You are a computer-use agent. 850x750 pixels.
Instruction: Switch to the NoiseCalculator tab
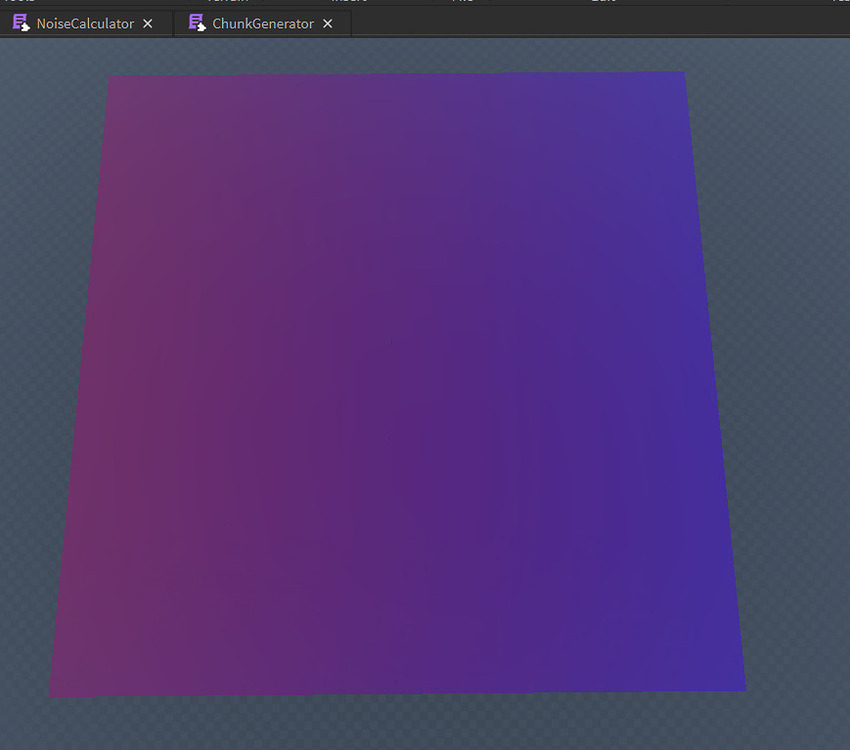click(85, 23)
